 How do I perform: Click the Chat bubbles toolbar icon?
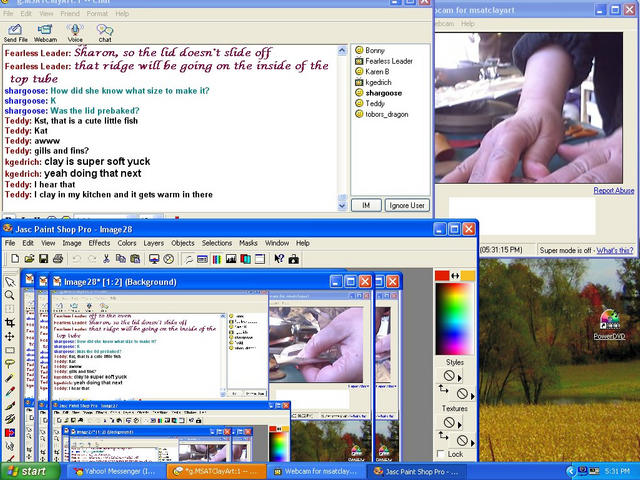tap(105, 33)
